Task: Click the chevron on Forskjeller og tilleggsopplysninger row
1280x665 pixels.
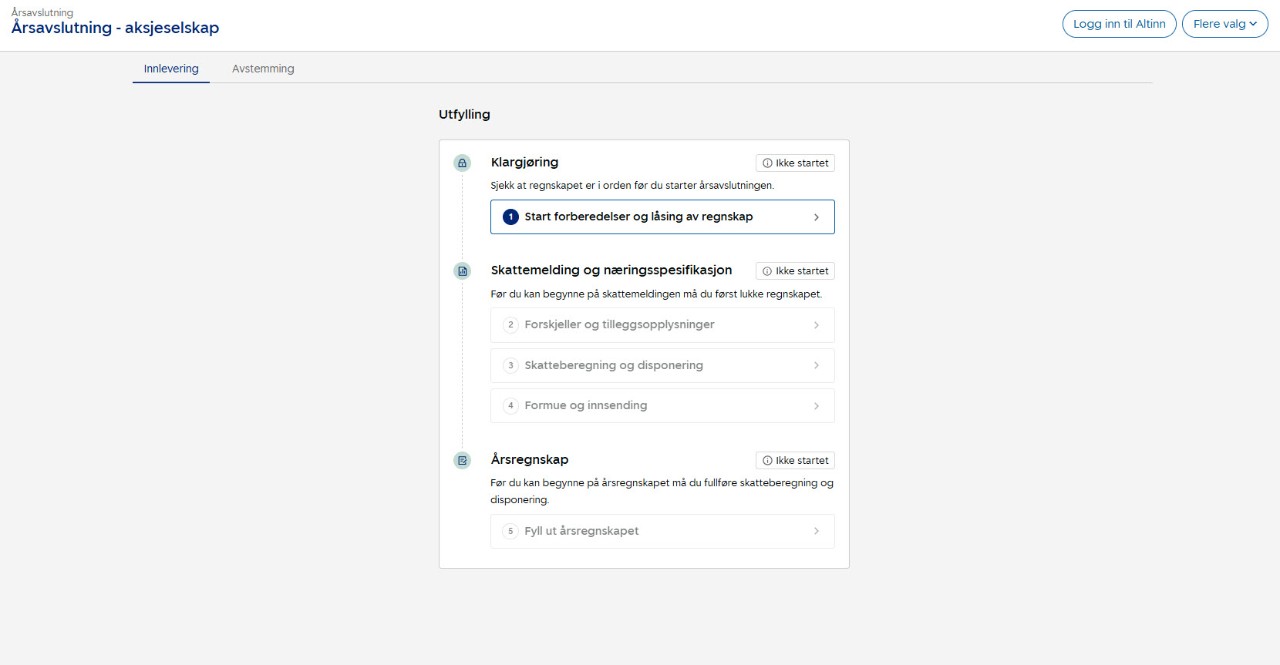Action: (816, 325)
